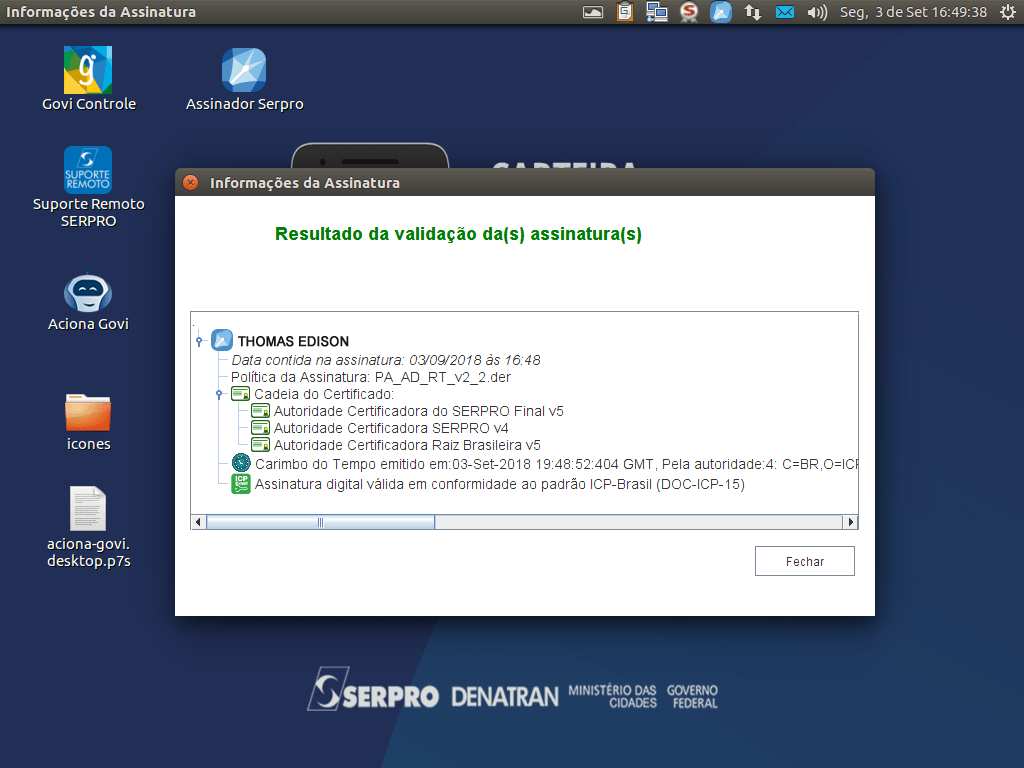Open the red S Serpro tray icon
Image resolution: width=1024 pixels, height=768 pixels.
click(688, 12)
